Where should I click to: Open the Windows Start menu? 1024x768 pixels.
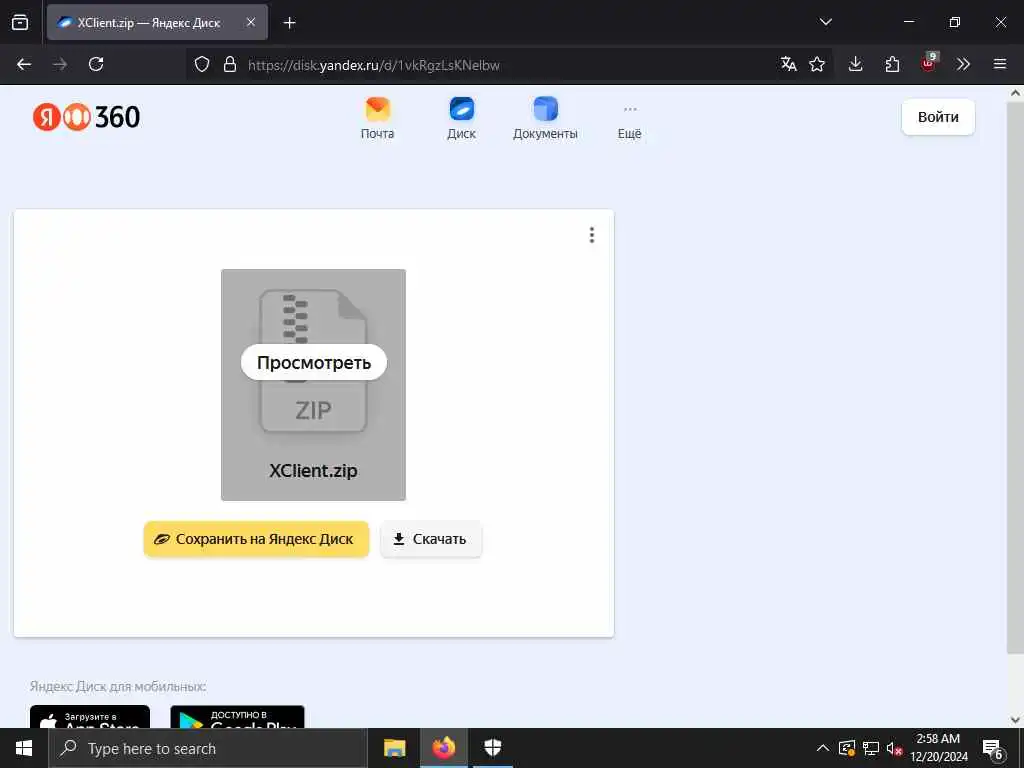pos(24,748)
